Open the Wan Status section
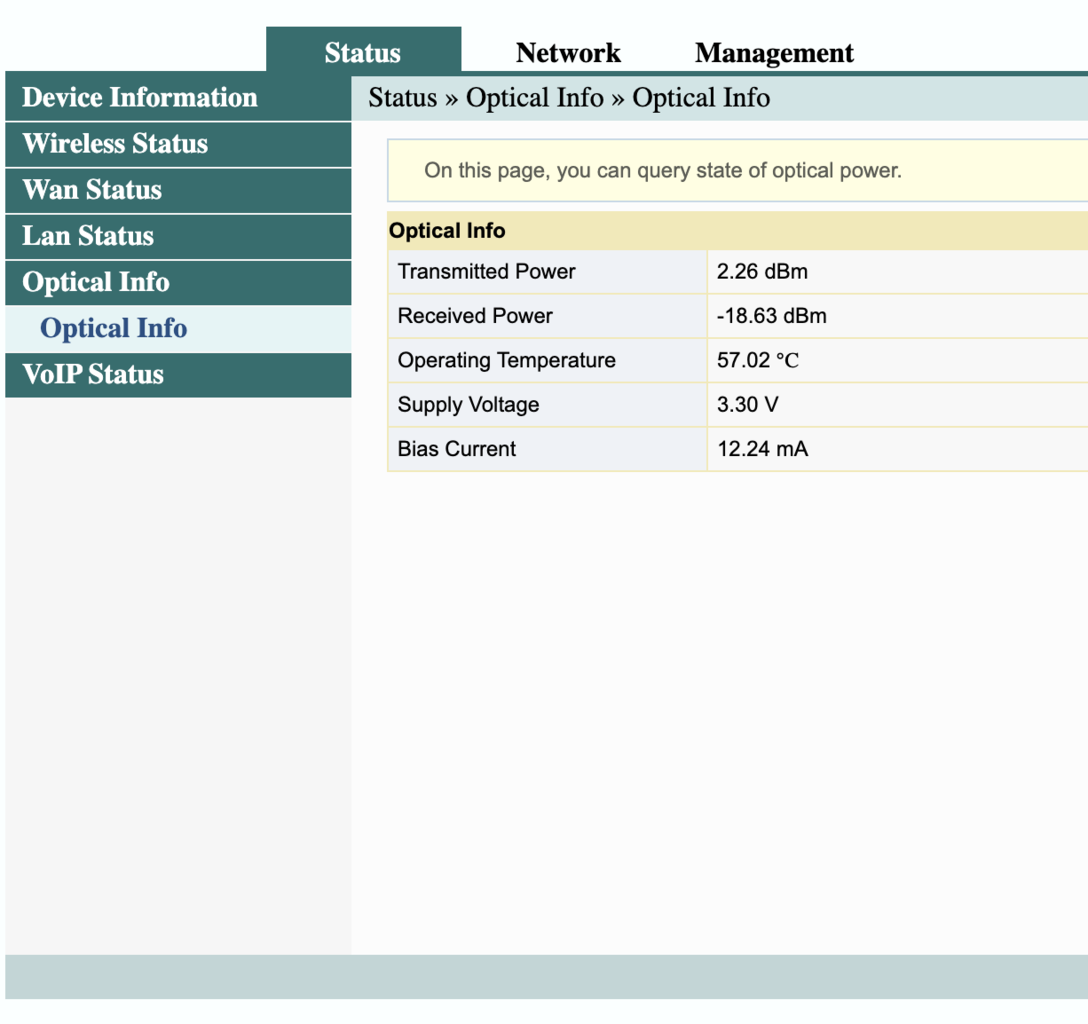1088x1024 pixels. tap(92, 190)
